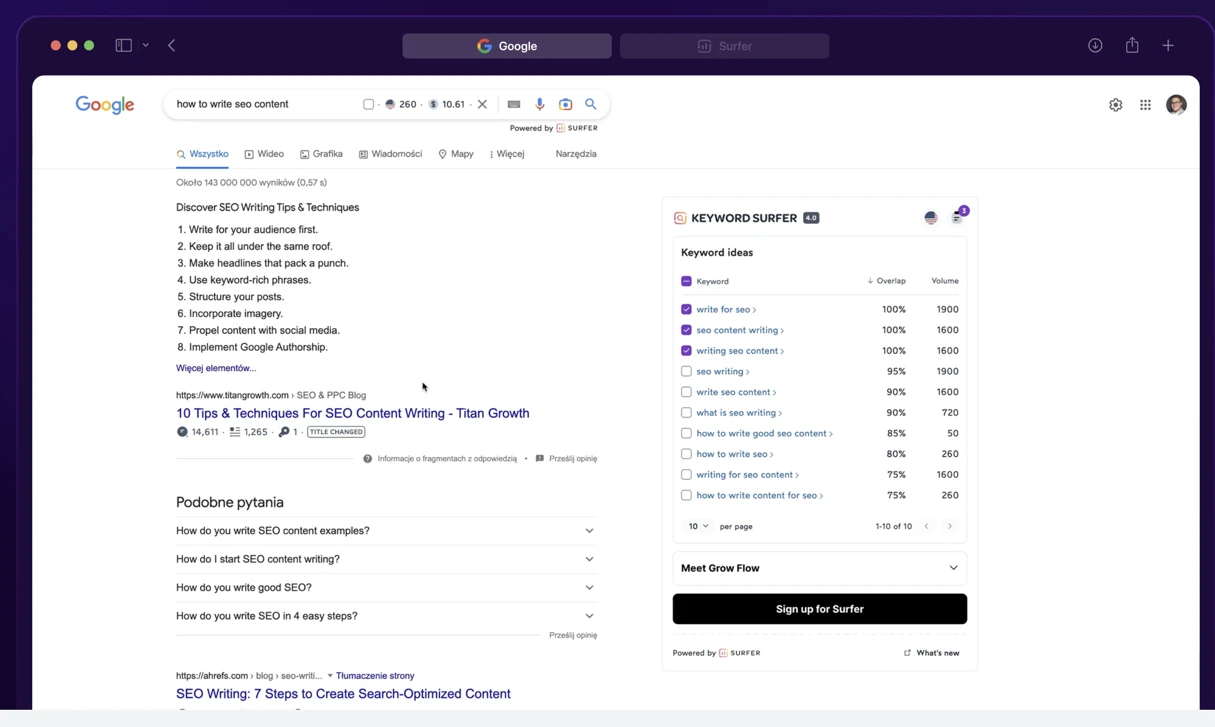Open 'SEO Writing: 7 Steps' ahrefs result
Screen dimensions: 1215x727
[343, 694]
